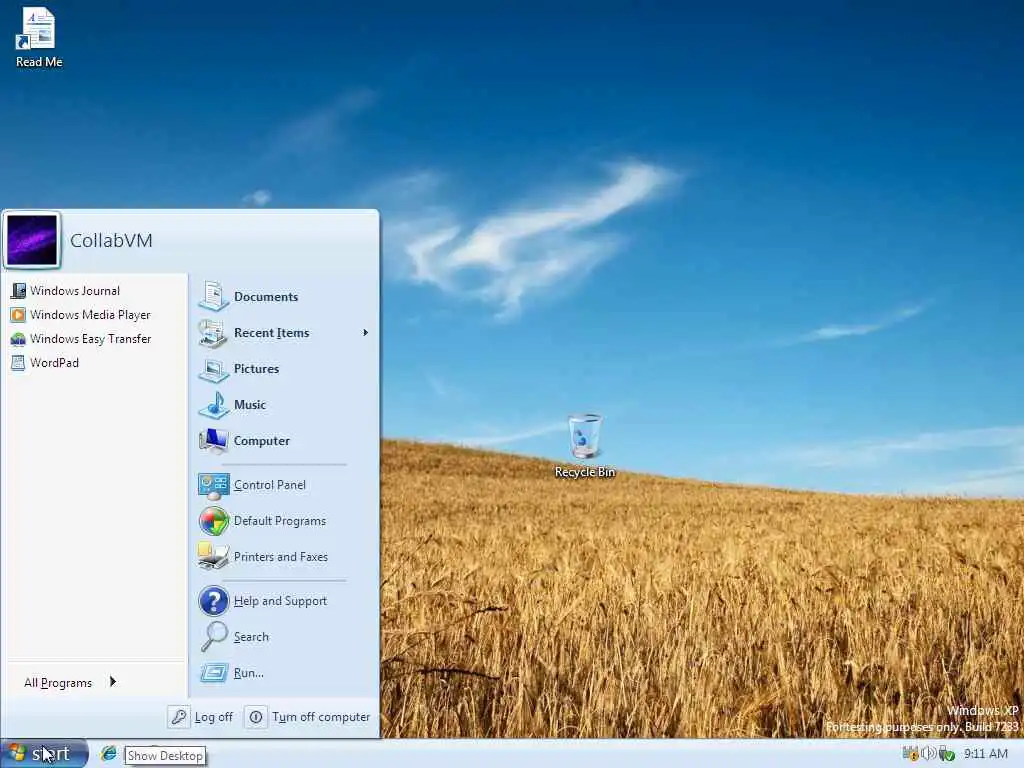Viewport: 1024px width, 768px height.
Task: Click the Log off button
Action: (x=200, y=717)
